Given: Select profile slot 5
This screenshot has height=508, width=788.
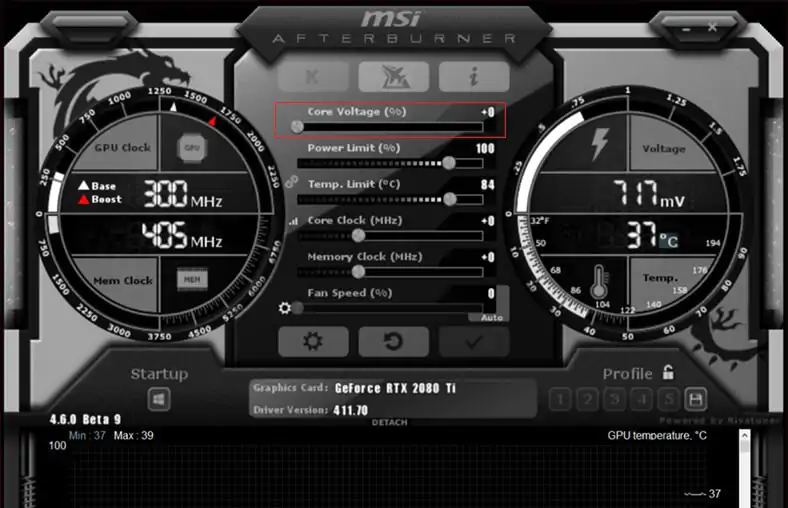Looking at the screenshot, I should point(666,400).
